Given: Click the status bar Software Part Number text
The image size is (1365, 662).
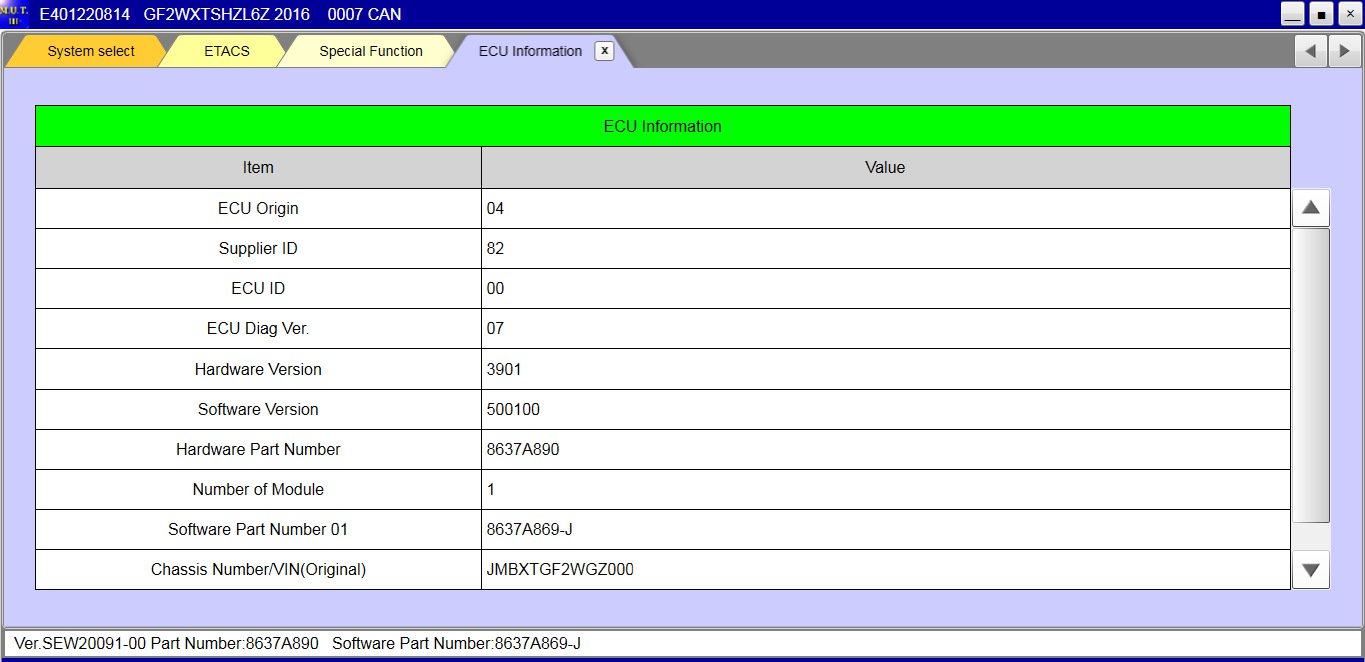Looking at the screenshot, I should [x=456, y=643].
